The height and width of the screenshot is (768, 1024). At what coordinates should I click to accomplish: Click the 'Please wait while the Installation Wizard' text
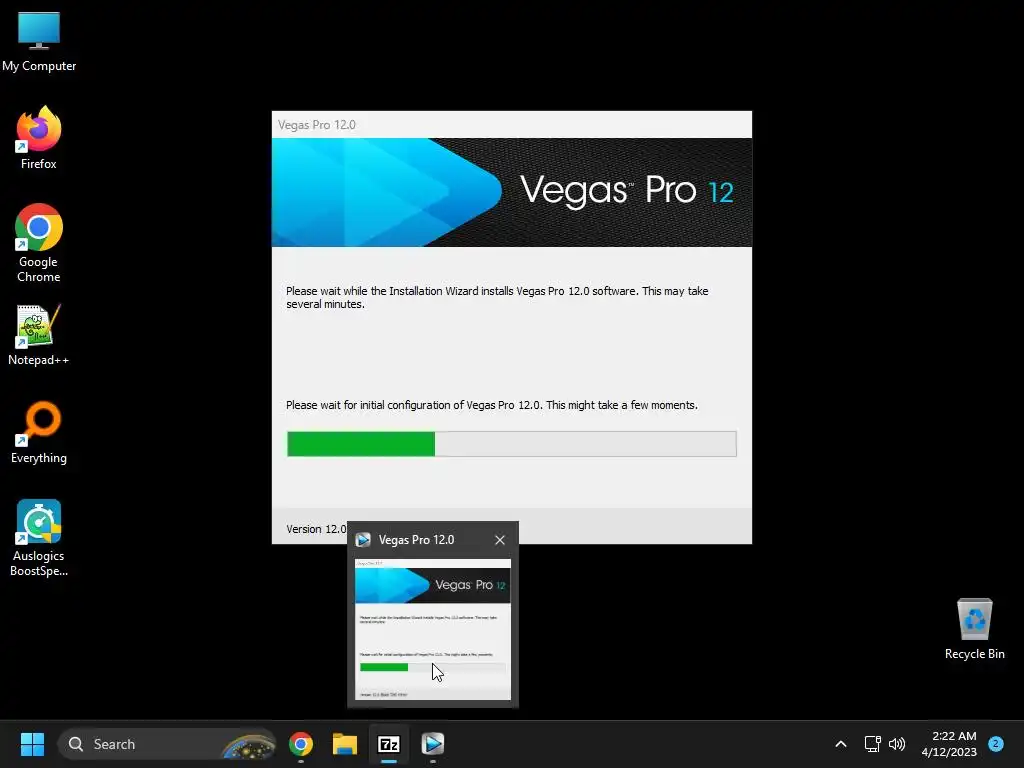497,297
